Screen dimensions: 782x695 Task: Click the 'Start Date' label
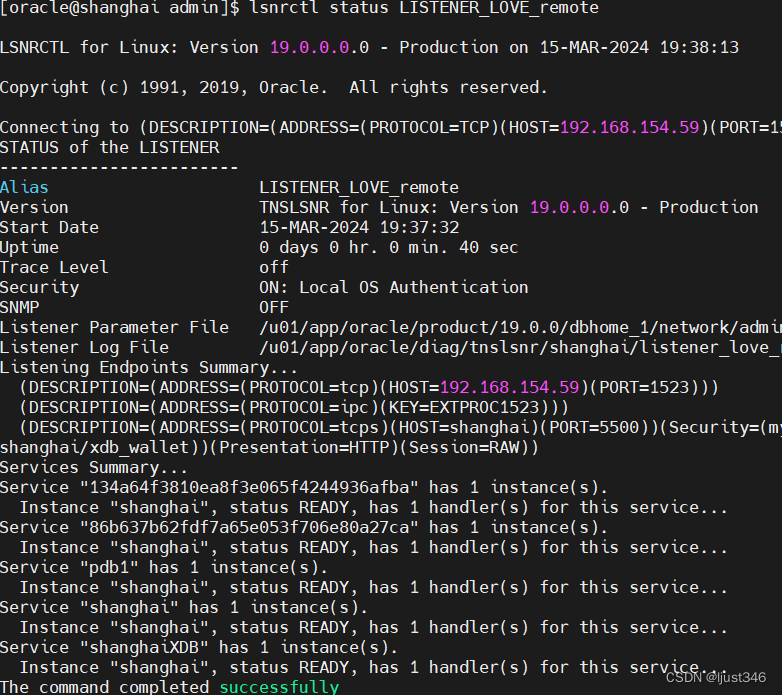(49, 227)
